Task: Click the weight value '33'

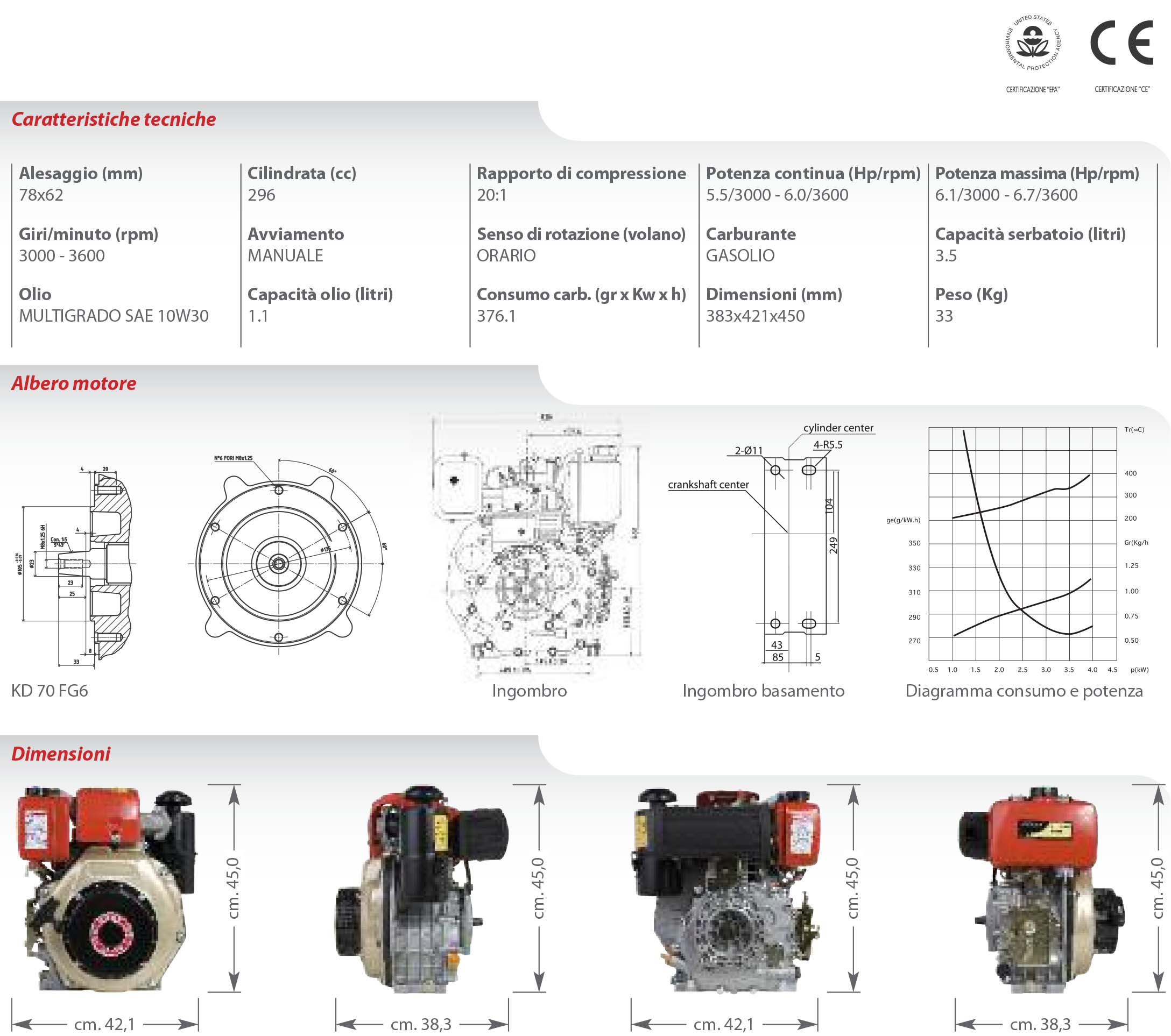Action: [x=944, y=316]
